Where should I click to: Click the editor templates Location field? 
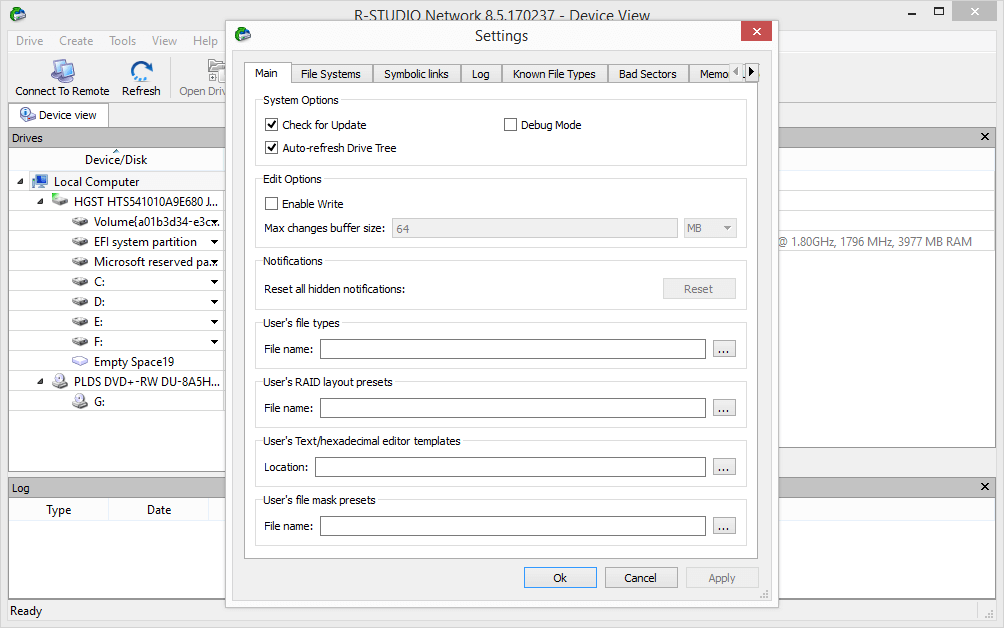[510, 467]
